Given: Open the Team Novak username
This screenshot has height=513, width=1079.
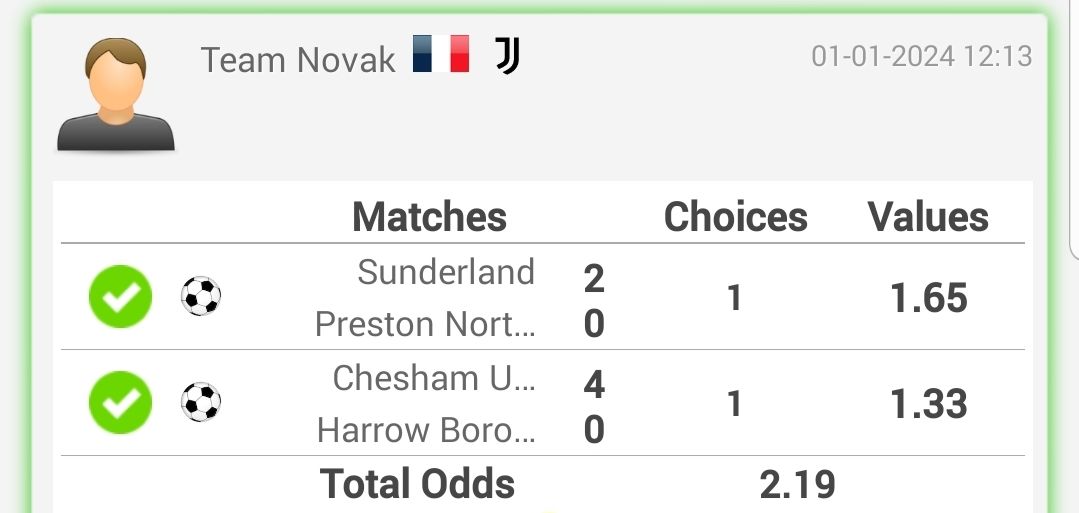Looking at the screenshot, I should (x=298, y=60).
